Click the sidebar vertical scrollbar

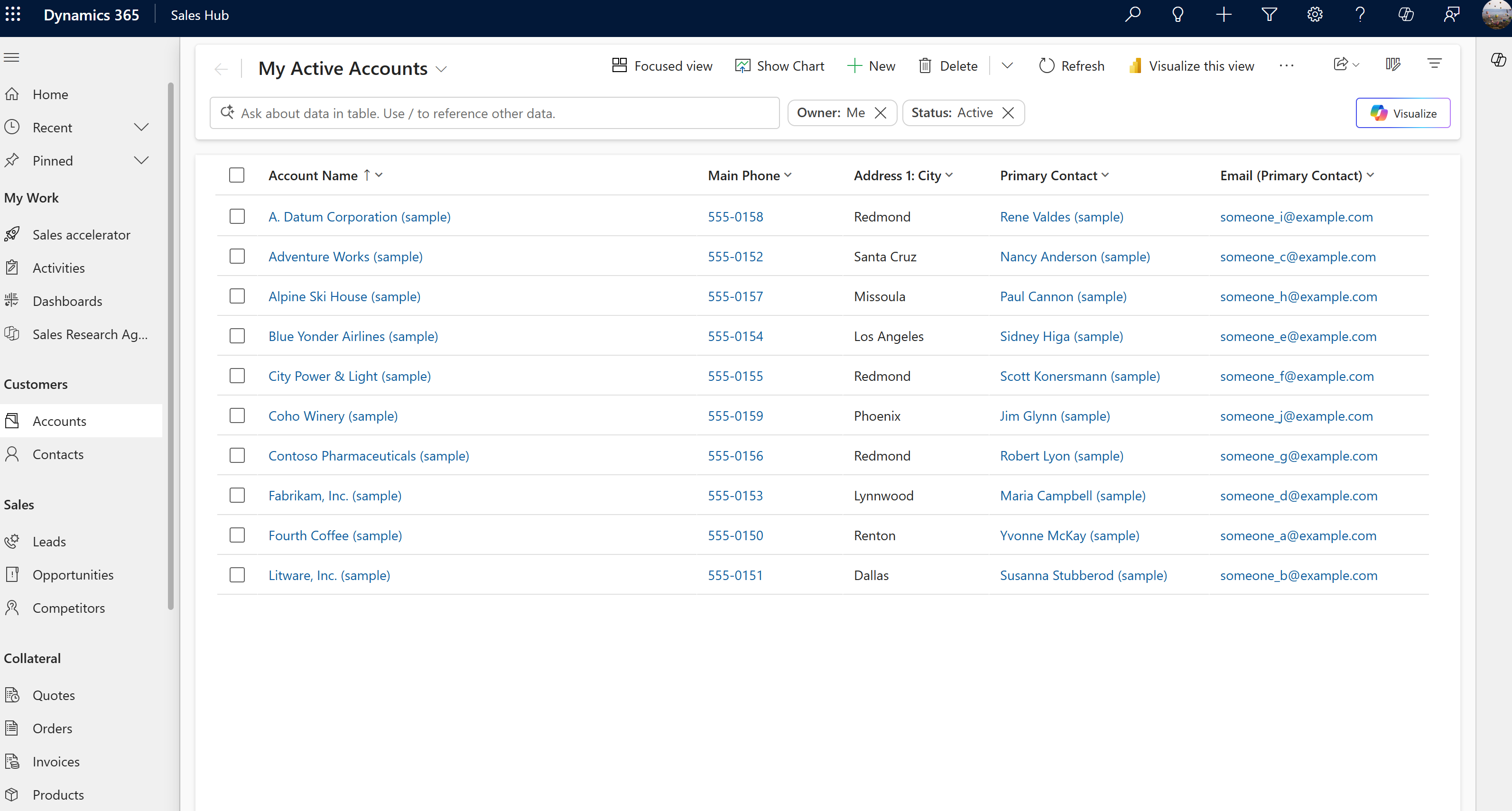(x=171, y=346)
